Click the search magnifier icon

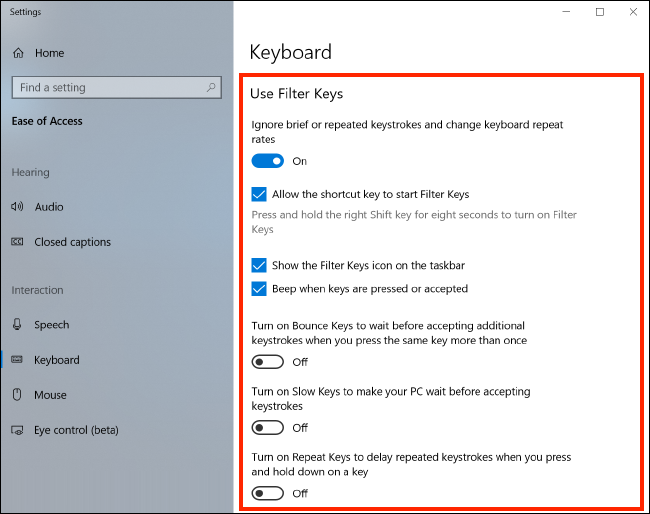211,87
